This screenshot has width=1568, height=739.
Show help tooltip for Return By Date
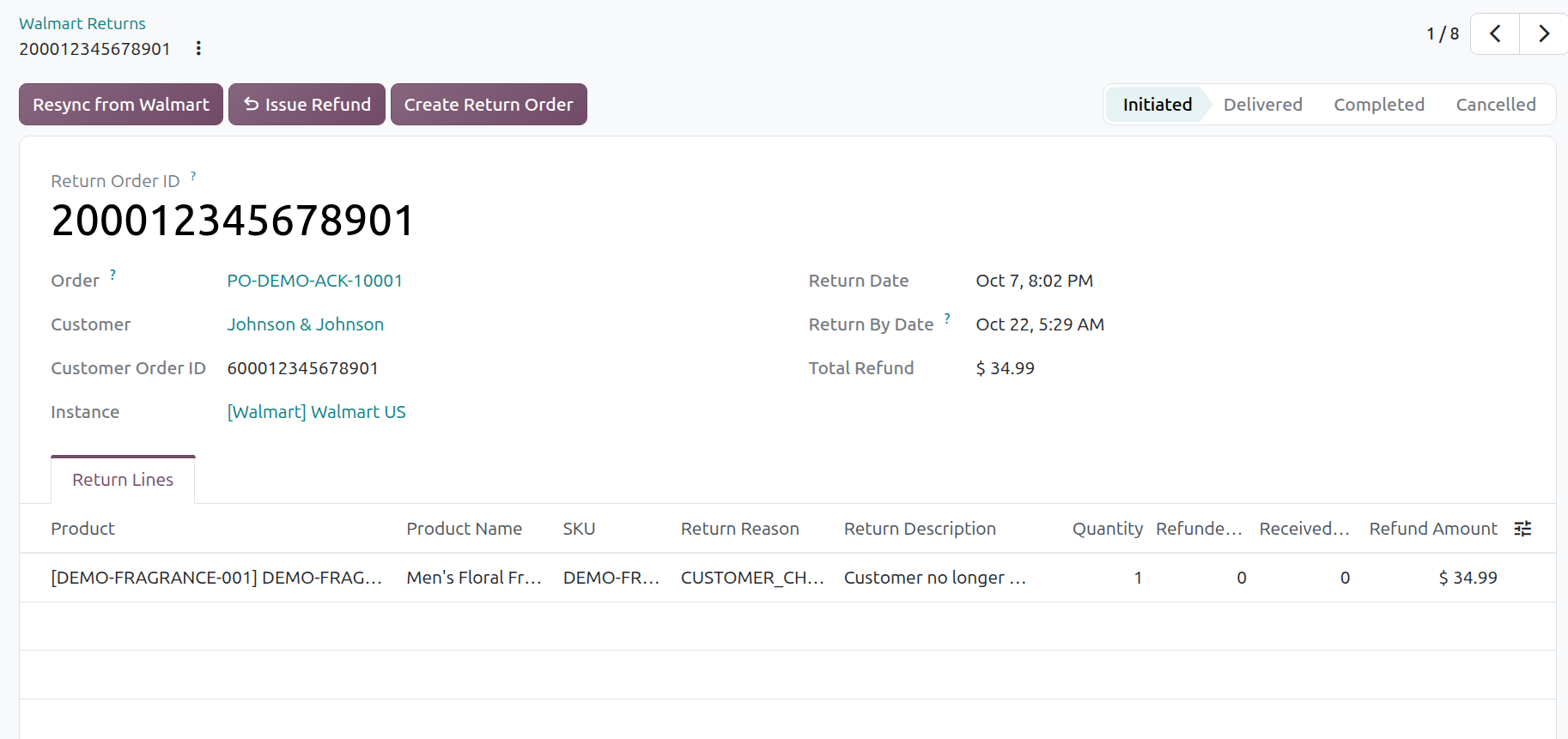click(x=947, y=318)
